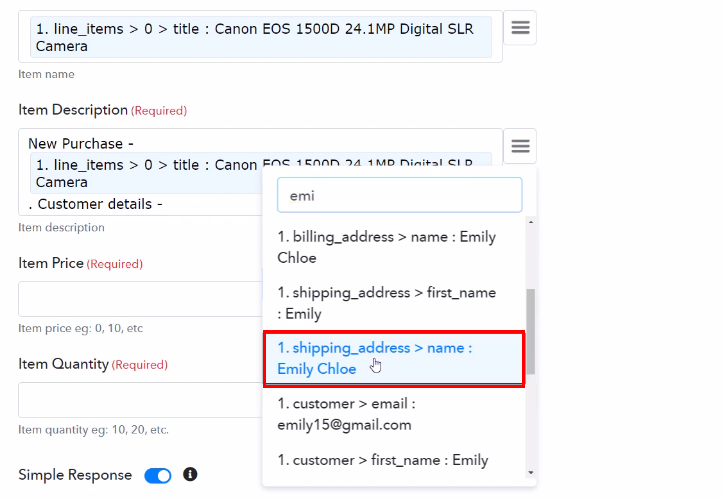Viewport: 725px width, 500px height.
Task: Click the info icon next to Simple Response
Action: [x=190, y=474]
